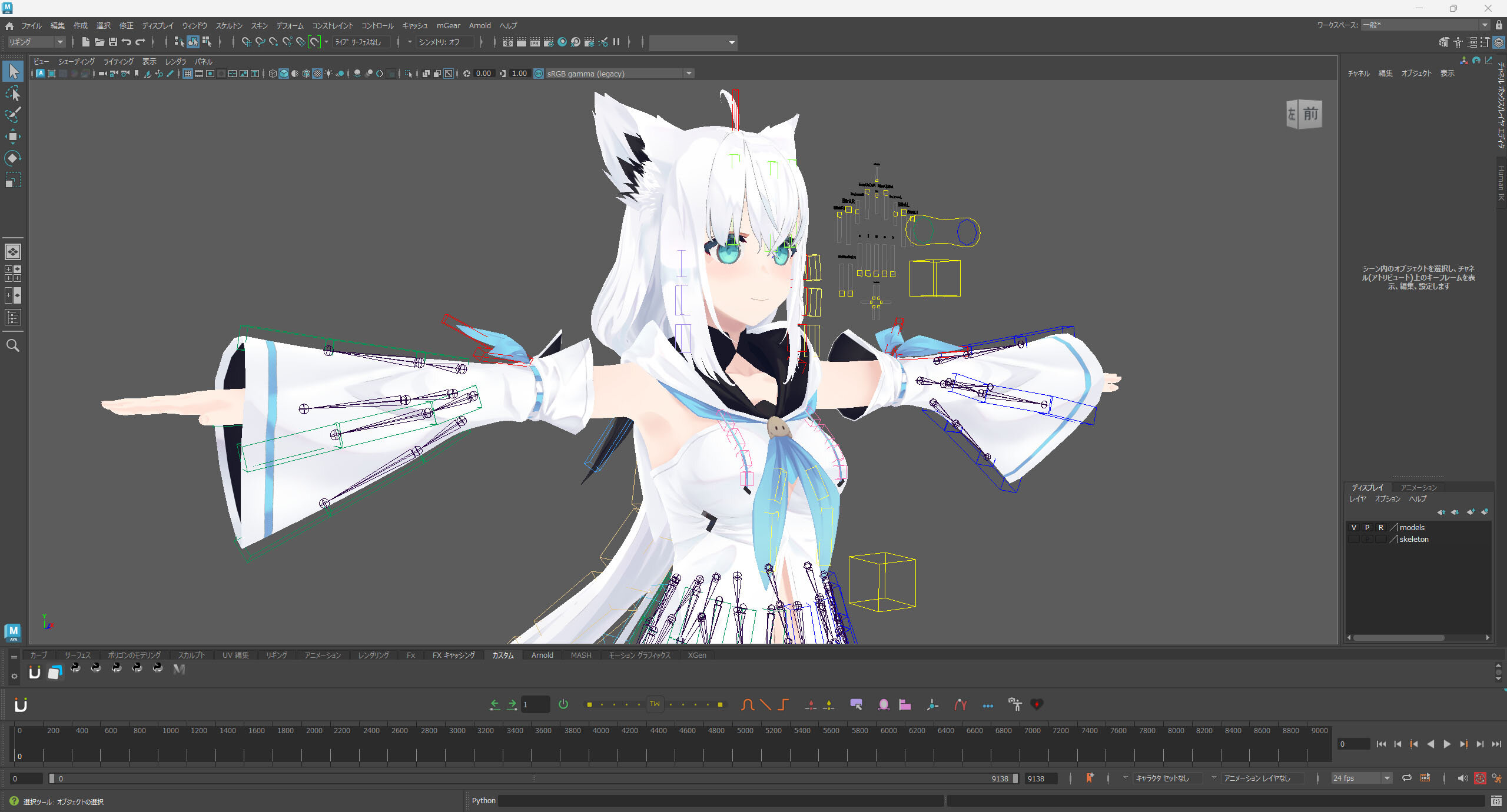
Task: Open the 24 fps frame rate dropdown
Action: [1361, 778]
